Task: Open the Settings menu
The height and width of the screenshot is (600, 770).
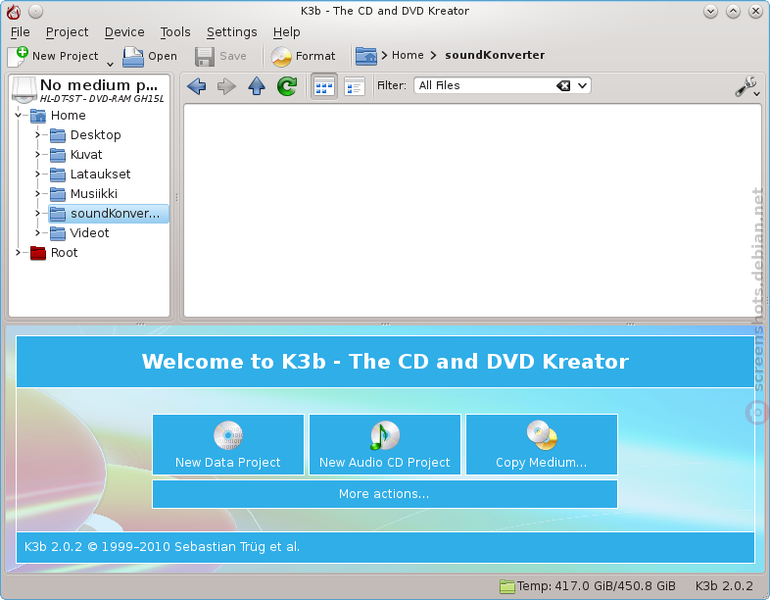Action: (x=231, y=32)
